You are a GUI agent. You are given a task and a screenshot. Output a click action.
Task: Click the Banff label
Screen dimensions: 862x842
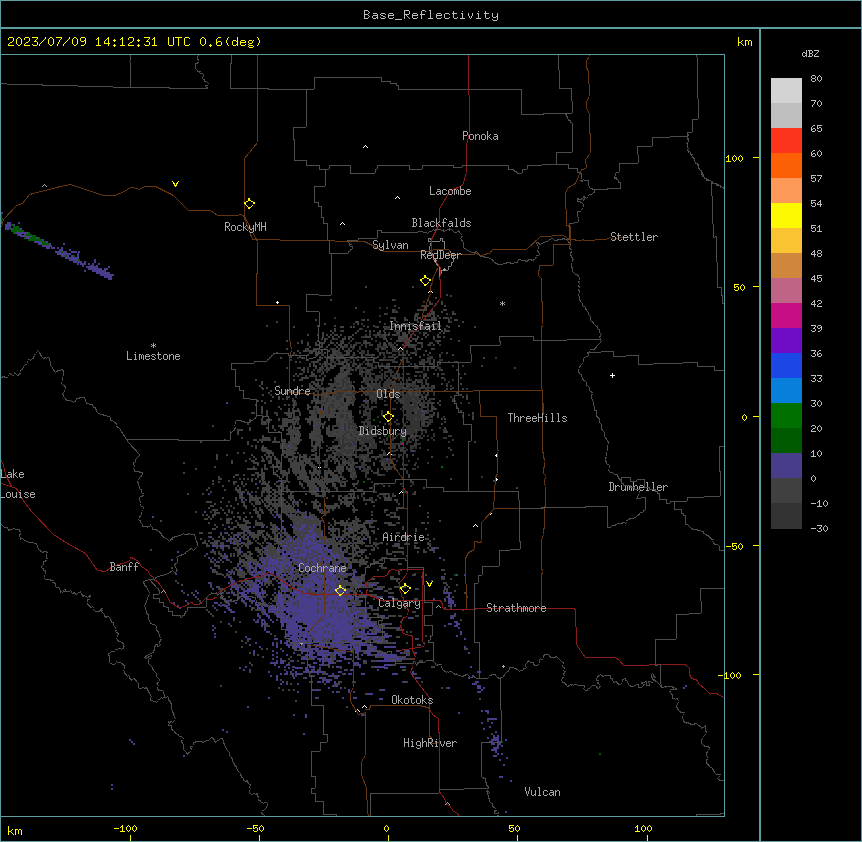pyautogui.click(x=124, y=567)
